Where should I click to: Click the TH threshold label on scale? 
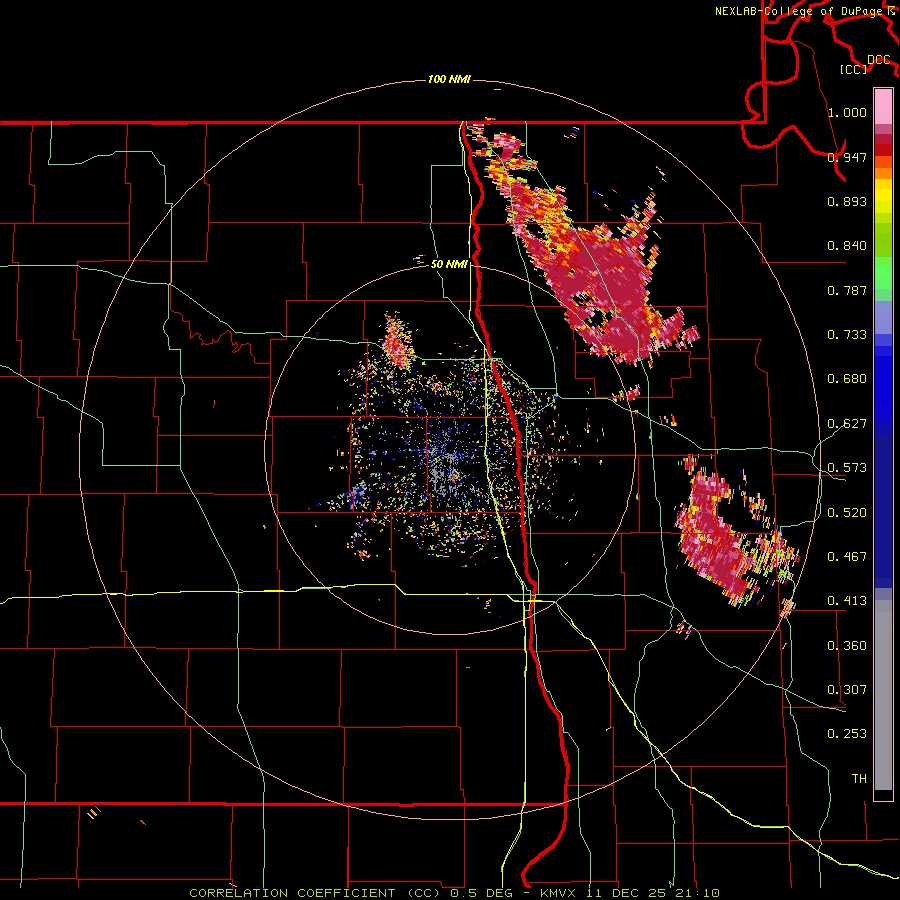(859, 779)
